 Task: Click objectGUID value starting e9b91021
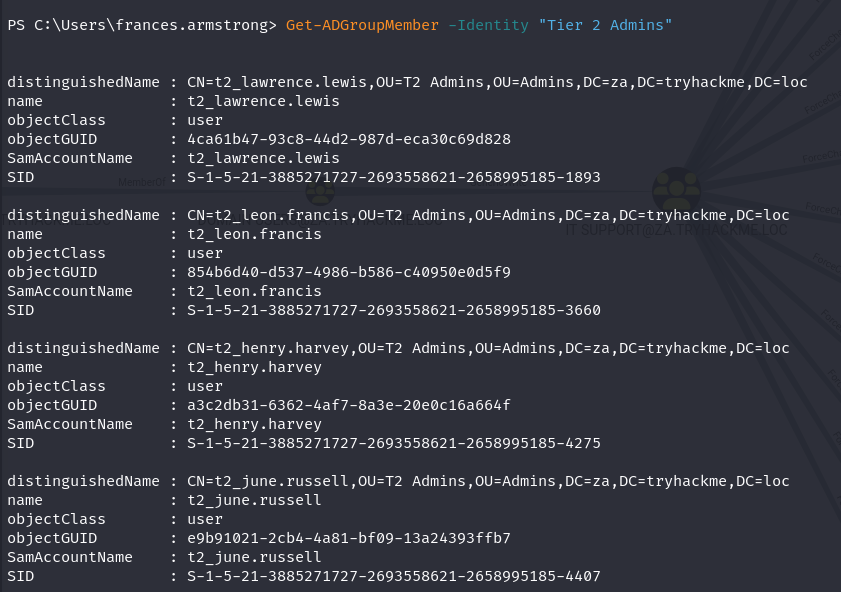coord(349,538)
